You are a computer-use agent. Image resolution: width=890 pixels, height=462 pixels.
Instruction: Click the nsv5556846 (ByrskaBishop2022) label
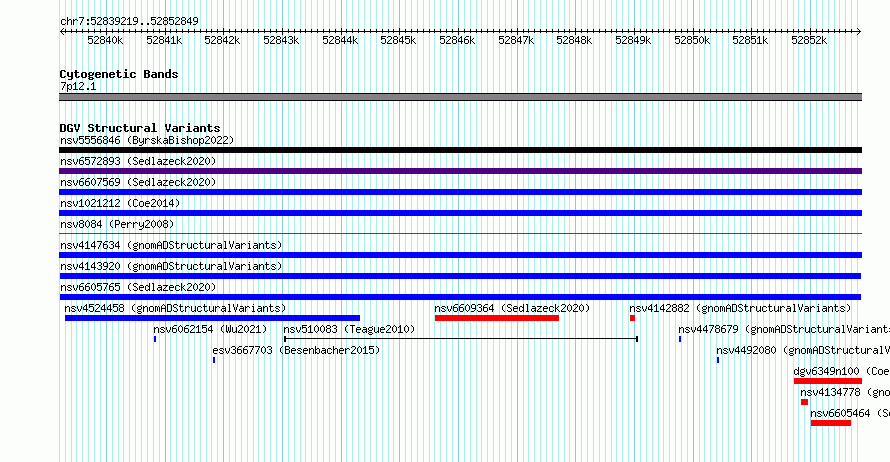(x=147, y=140)
